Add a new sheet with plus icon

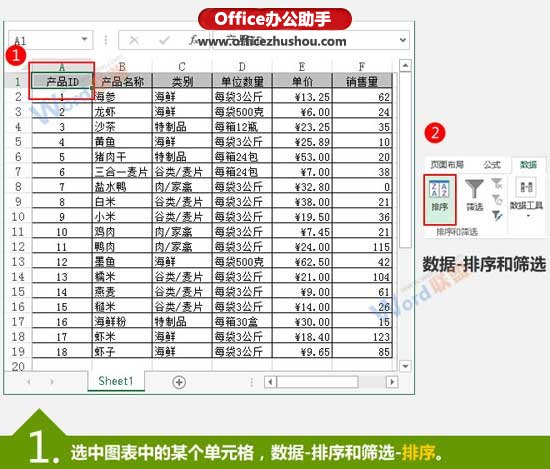click(x=179, y=382)
